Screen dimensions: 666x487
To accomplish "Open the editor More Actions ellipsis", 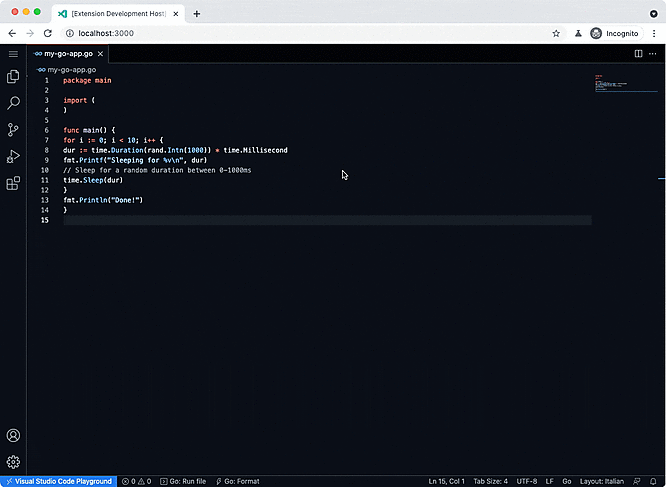I will [652, 53].
